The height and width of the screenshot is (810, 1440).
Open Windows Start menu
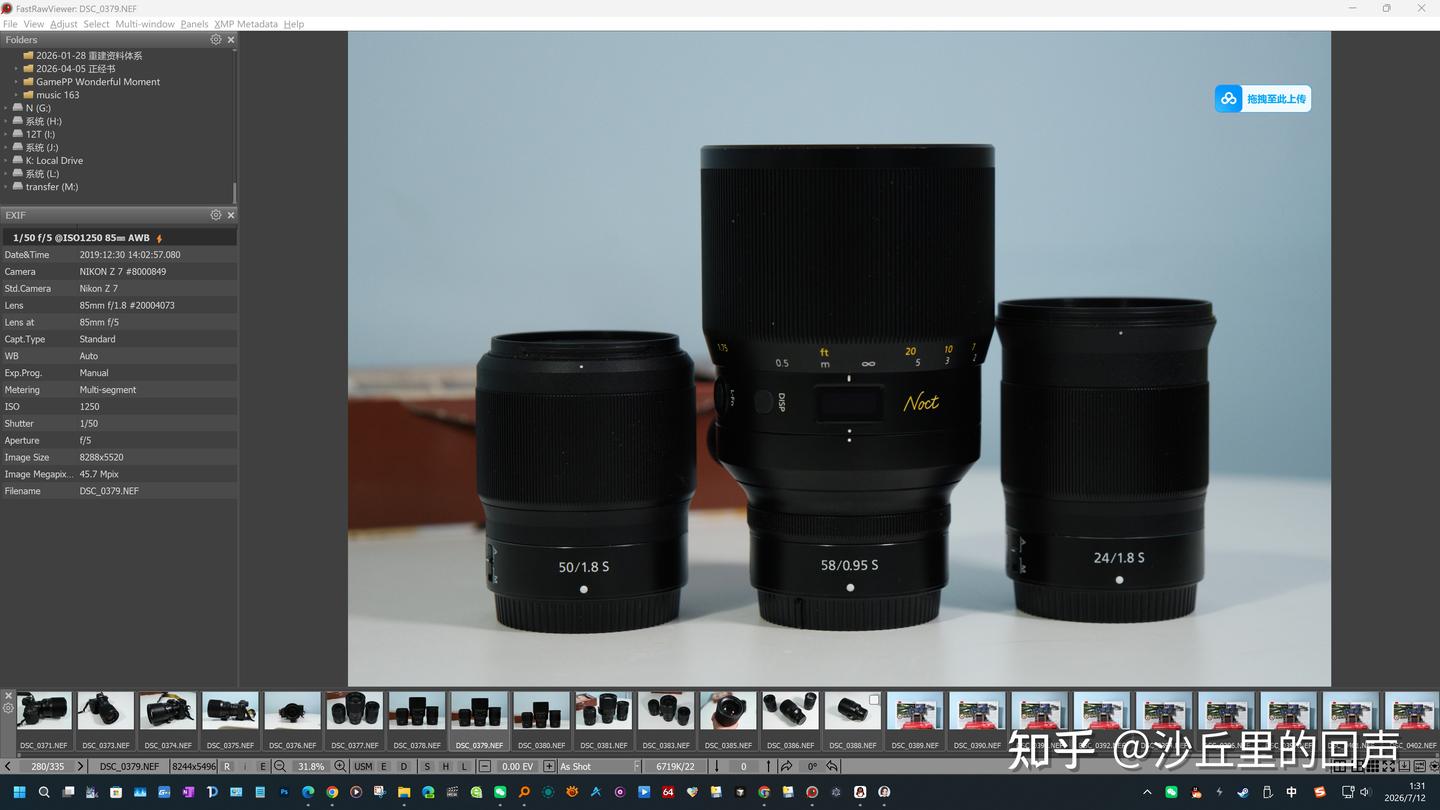pyautogui.click(x=19, y=792)
